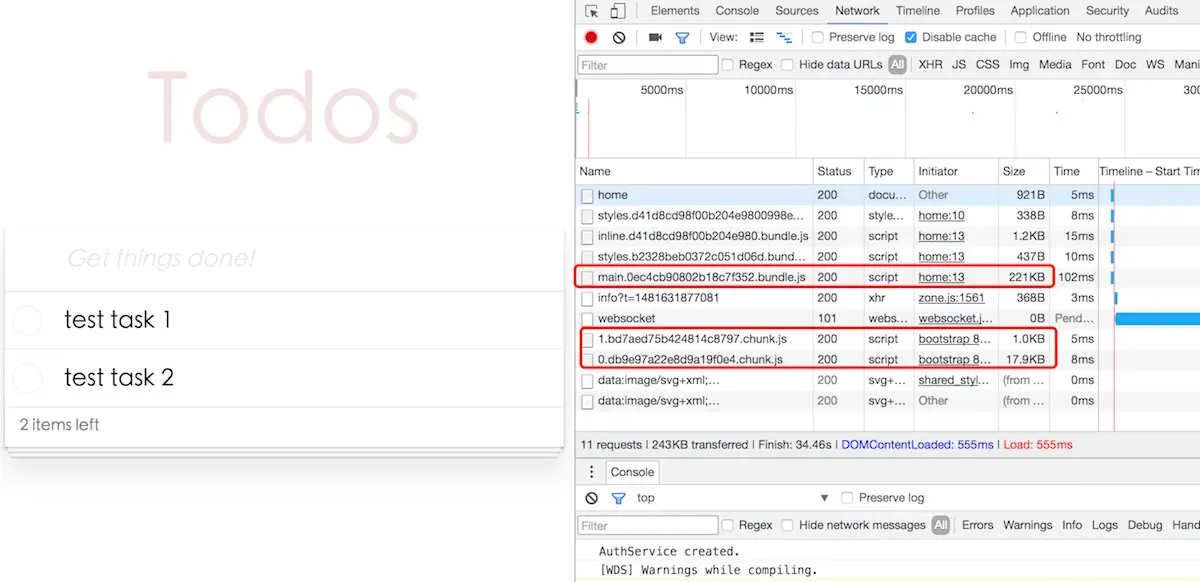Select styles.d41d8cd98f00b204e9800998e stylesheet request
The height and width of the screenshot is (582, 1200).
pos(888,216)
